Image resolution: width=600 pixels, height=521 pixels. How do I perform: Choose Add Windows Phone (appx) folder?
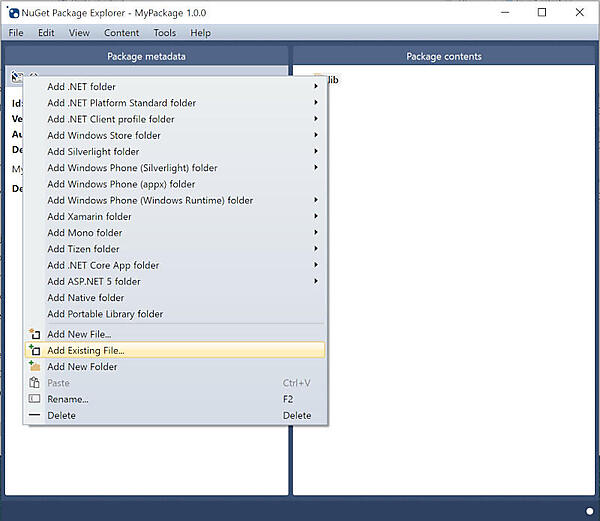[121, 184]
